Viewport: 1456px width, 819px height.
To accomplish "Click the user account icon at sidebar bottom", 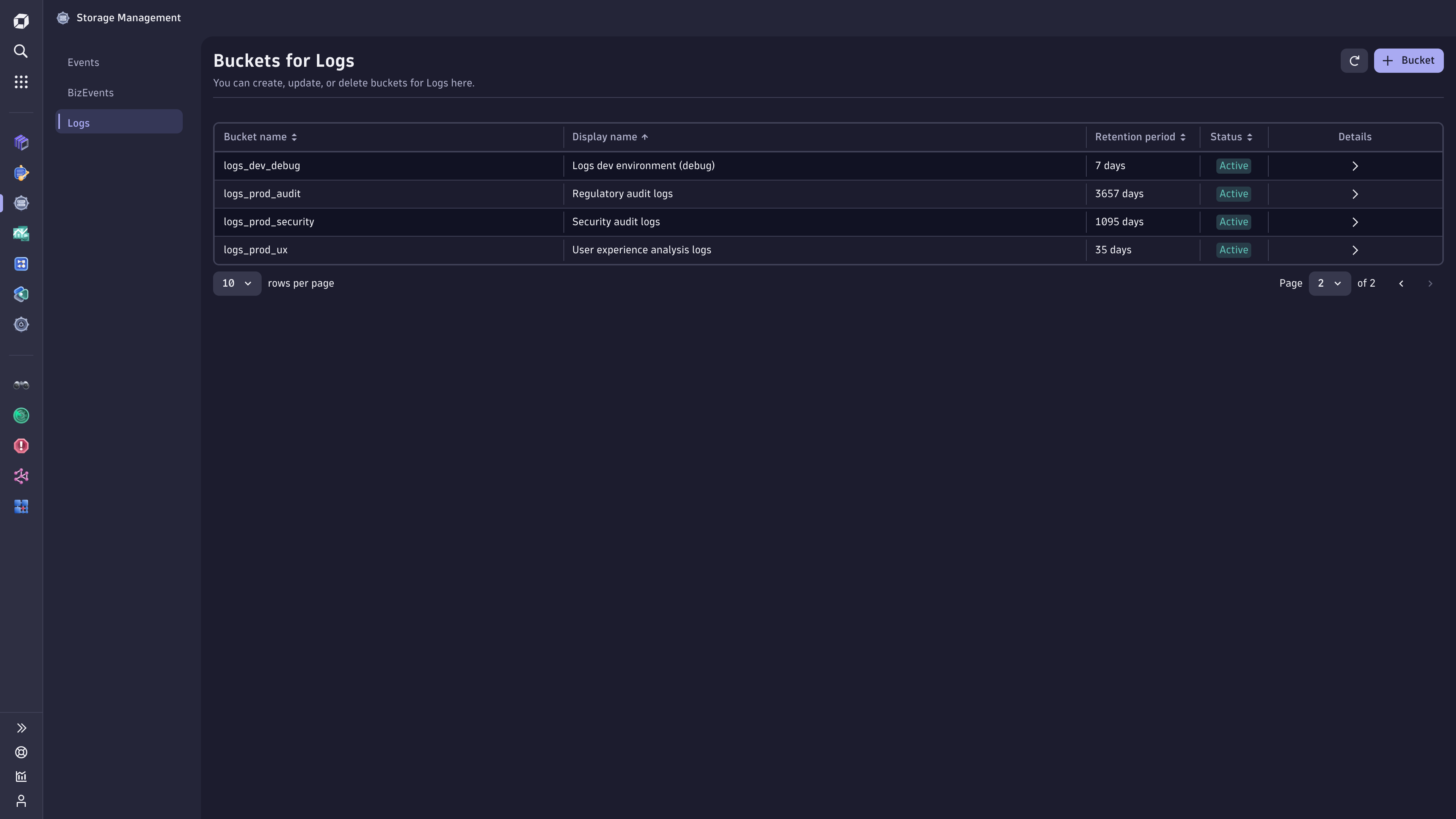I will coord(21,801).
